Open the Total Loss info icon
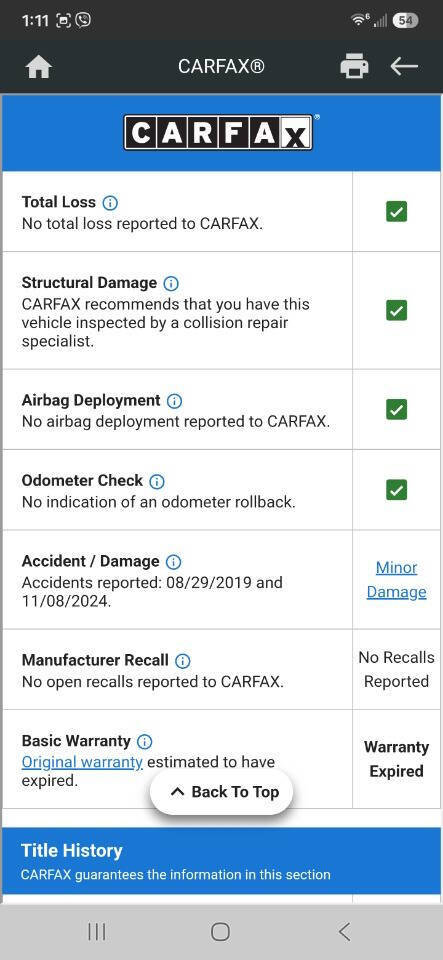Screen dimensions: 443x960 pos(110,203)
